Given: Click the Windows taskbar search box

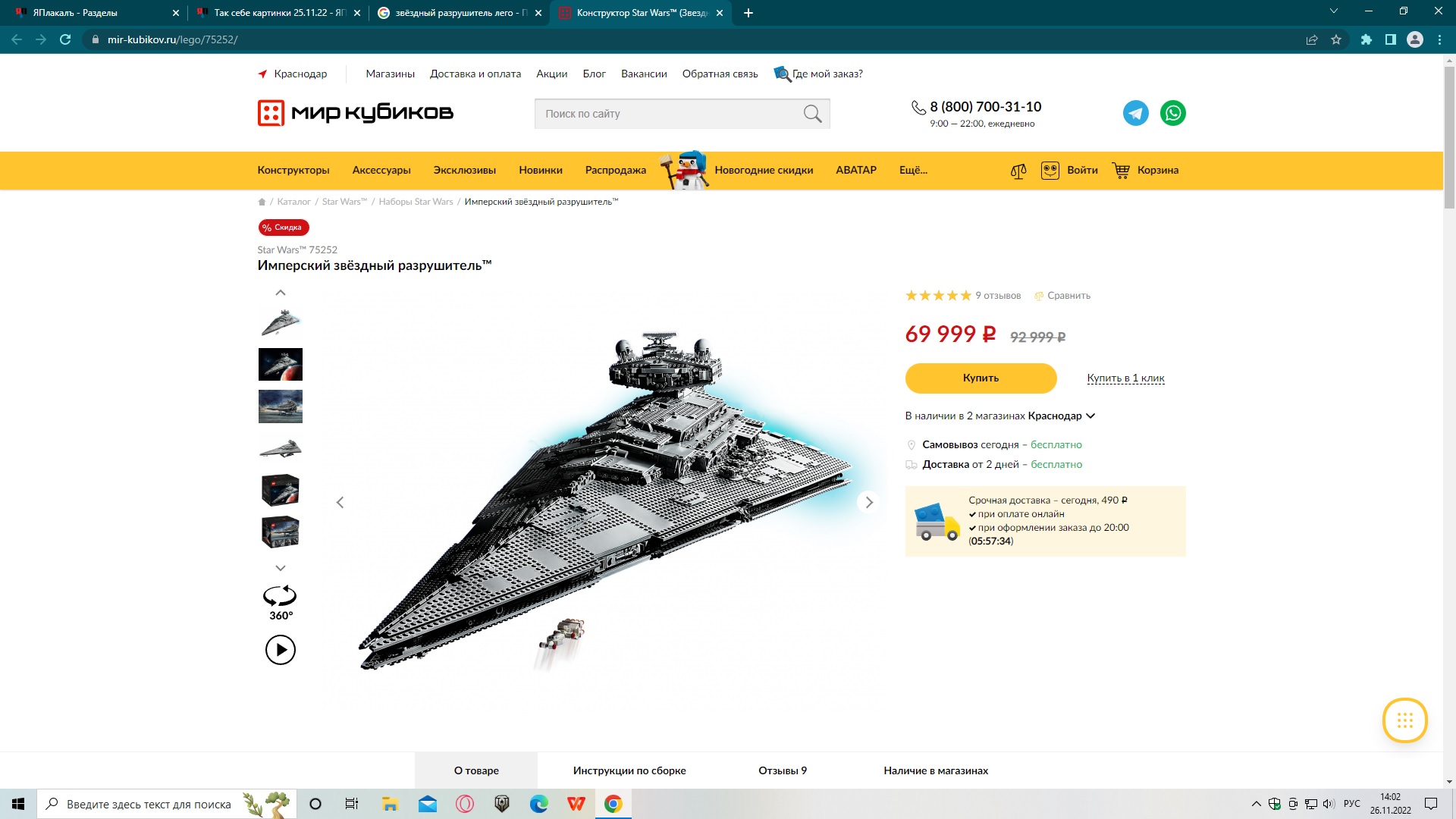Looking at the screenshot, I should pyautogui.click(x=166, y=804).
